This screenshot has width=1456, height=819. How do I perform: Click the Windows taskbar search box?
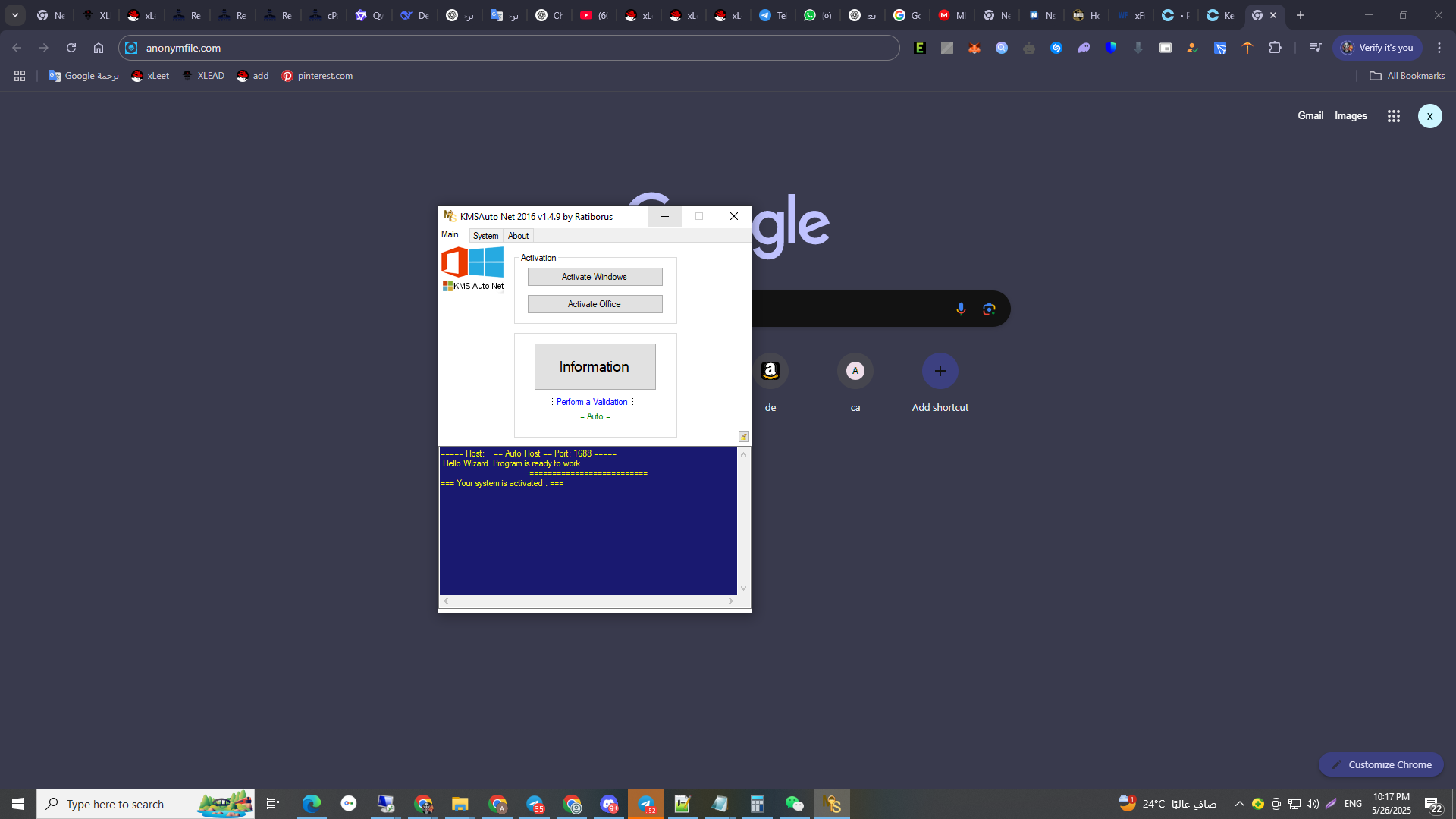tap(146, 804)
